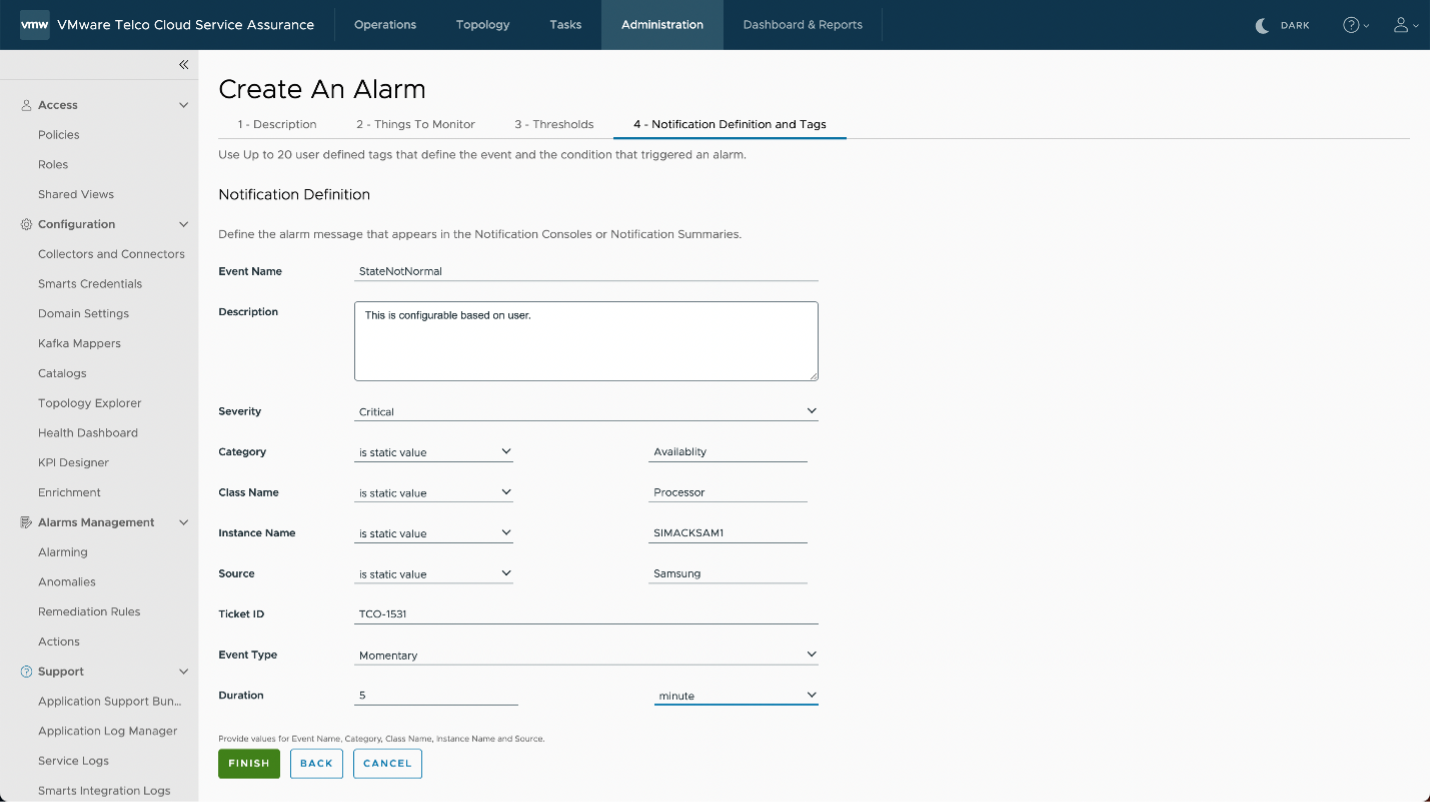The height and width of the screenshot is (806, 1430).
Task: Collapse the Support section chevron
Action: [x=184, y=672]
